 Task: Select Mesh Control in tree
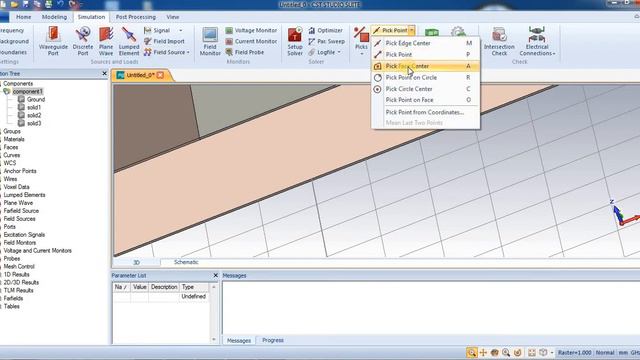[x=19, y=266]
